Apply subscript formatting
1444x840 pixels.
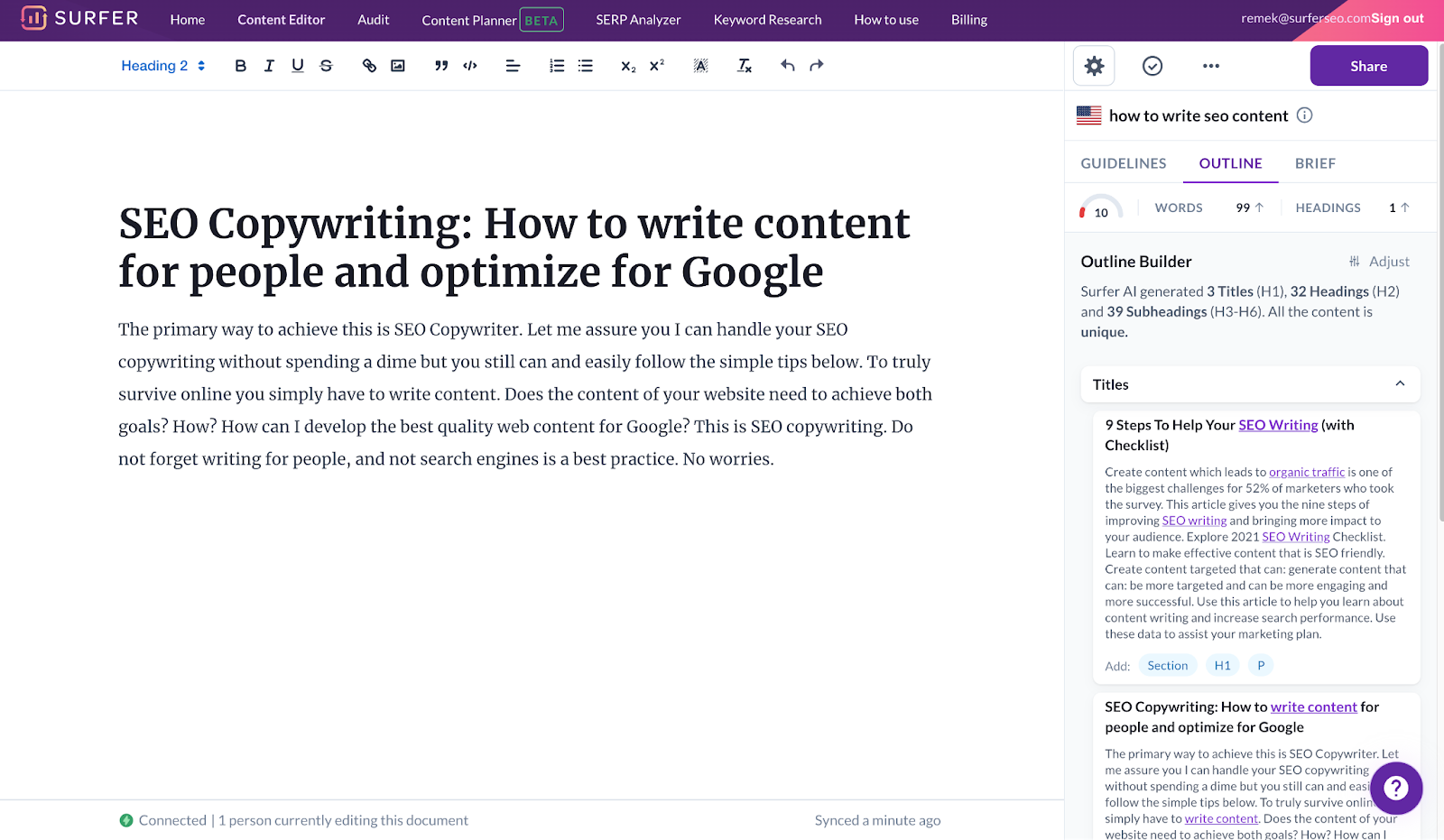coord(628,66)
